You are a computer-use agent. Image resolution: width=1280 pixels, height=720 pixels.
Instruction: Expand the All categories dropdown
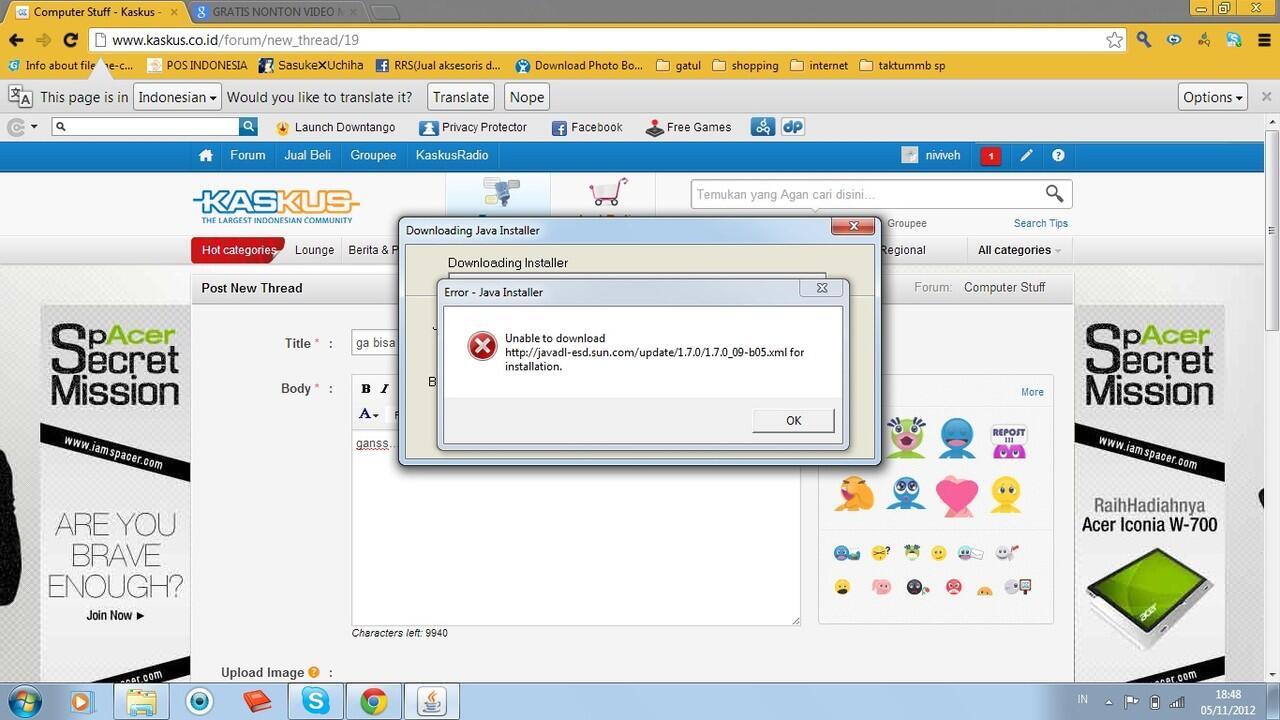click(x=1019, y=250)
